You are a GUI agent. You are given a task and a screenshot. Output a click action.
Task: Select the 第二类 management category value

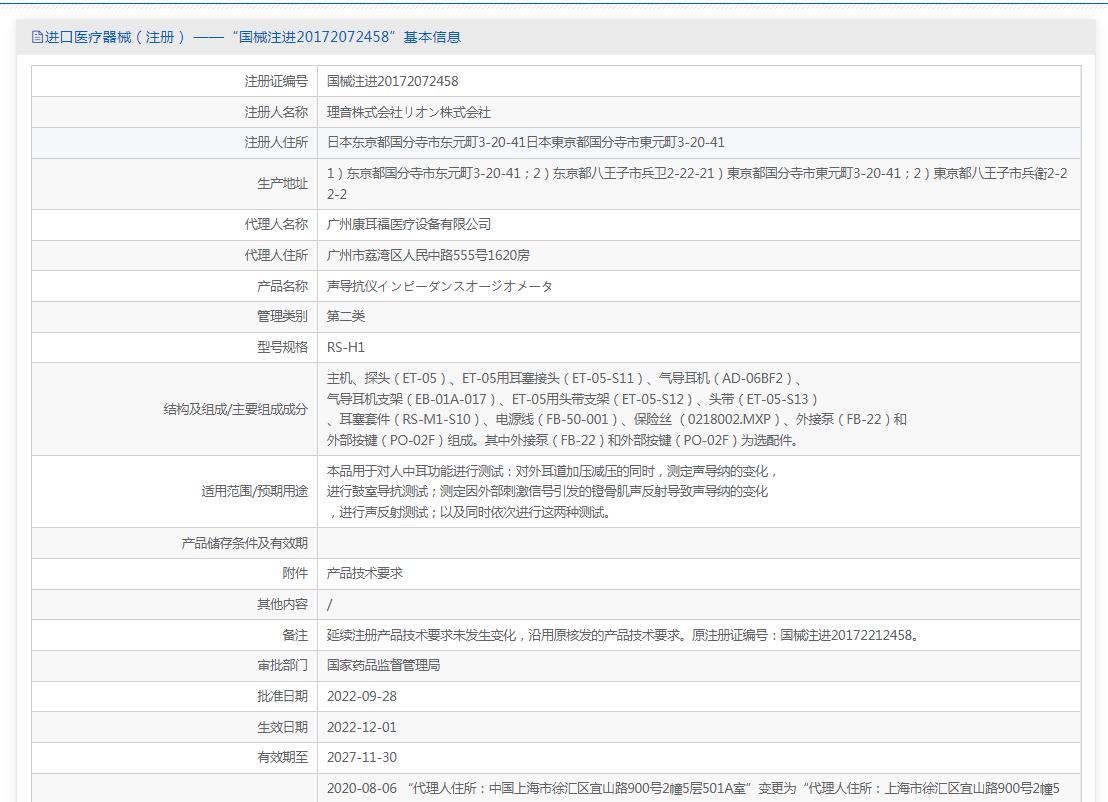tap(346, 316)
